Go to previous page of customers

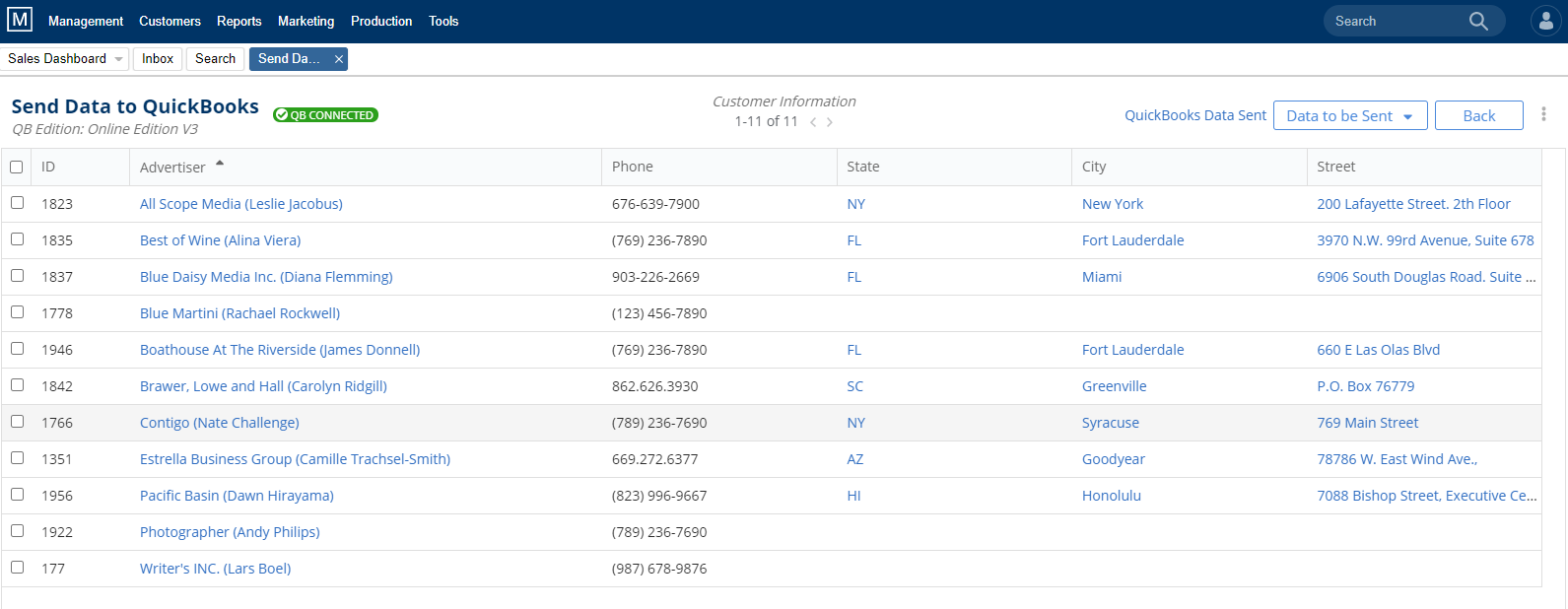click(x=813, y=122)
